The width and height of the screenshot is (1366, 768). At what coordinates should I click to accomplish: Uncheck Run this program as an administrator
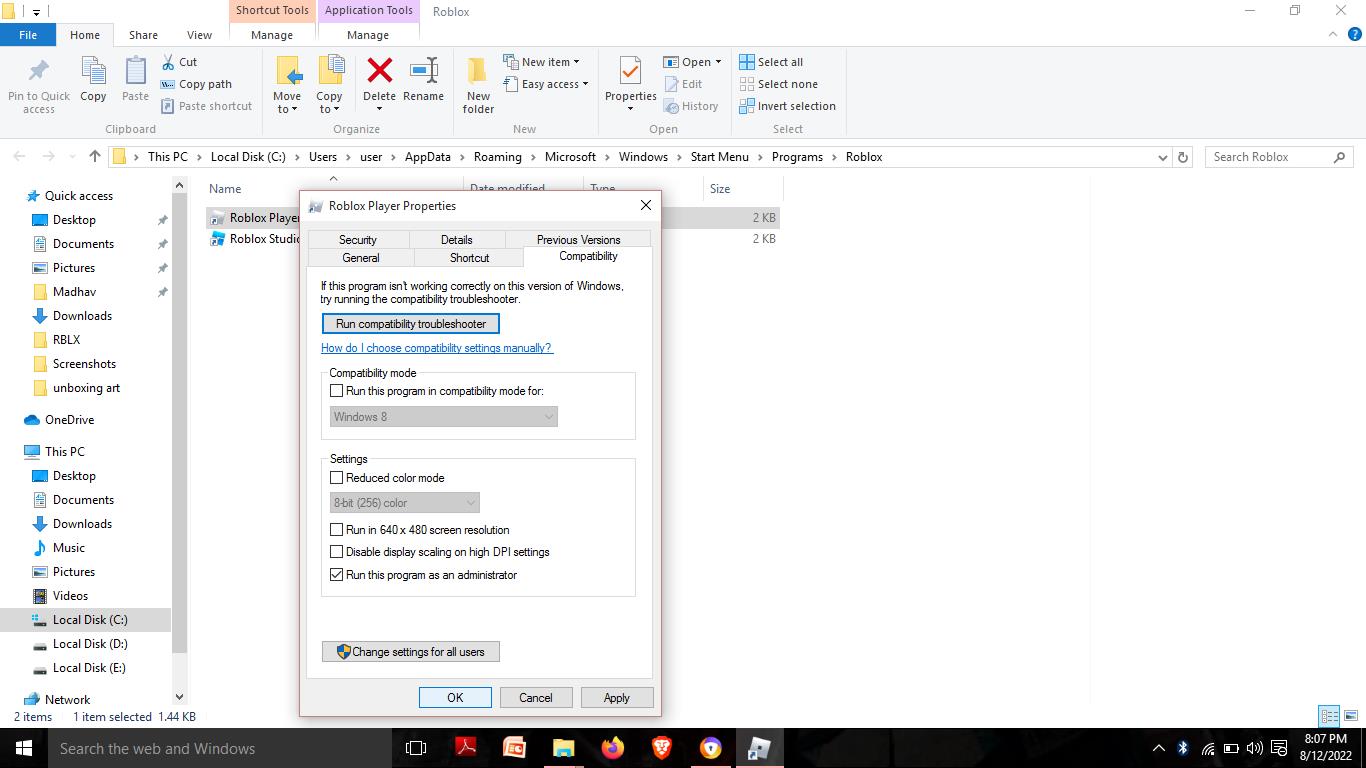pos(337,575)
